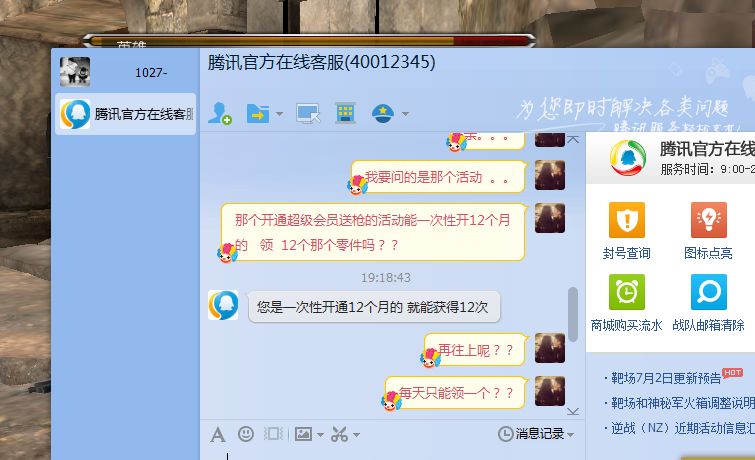Click the remote desktop monitor icon

click(308, 114)
